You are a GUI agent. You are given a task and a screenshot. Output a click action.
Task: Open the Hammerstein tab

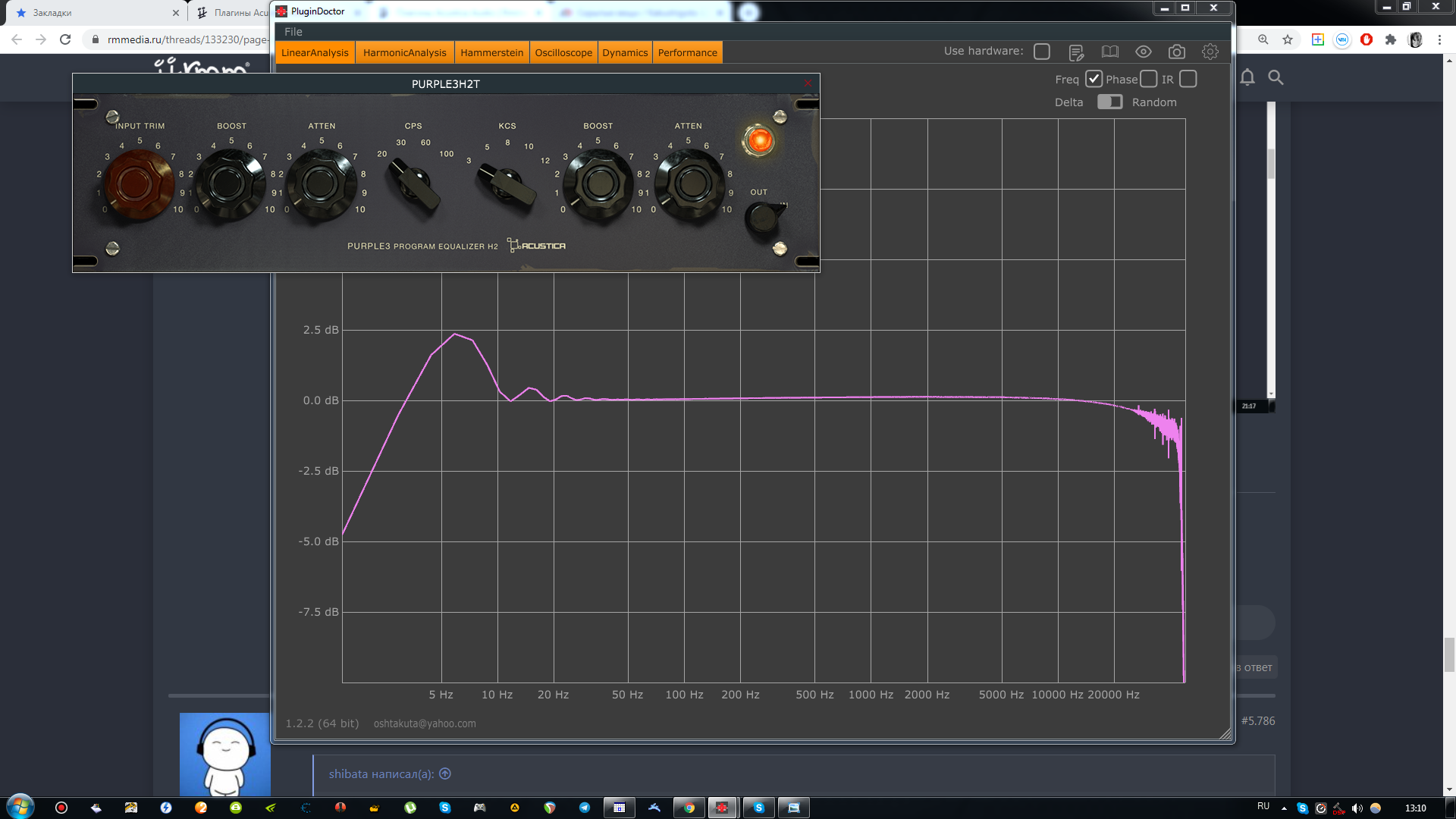click(491, 52)
